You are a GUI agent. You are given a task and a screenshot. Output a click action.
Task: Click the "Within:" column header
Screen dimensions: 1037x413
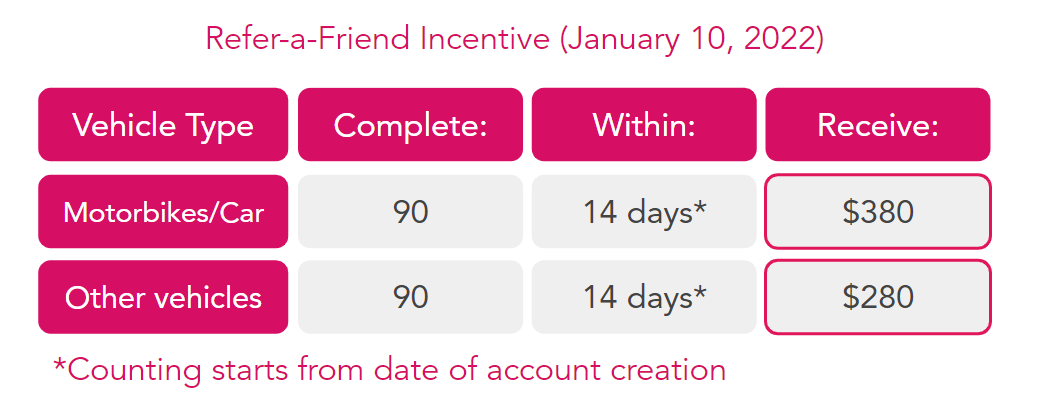pyautogui.click(x=644, y=125)
